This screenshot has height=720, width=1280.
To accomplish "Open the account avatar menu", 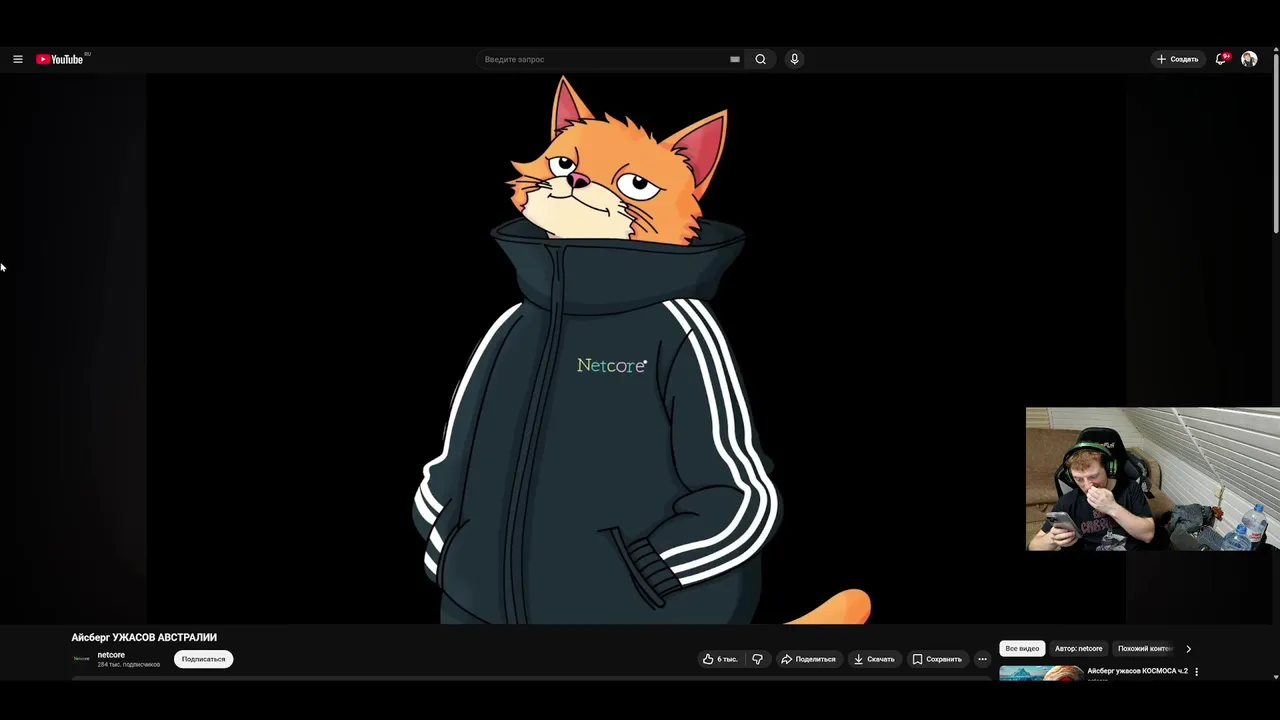I will click(x=1249, y=59).
